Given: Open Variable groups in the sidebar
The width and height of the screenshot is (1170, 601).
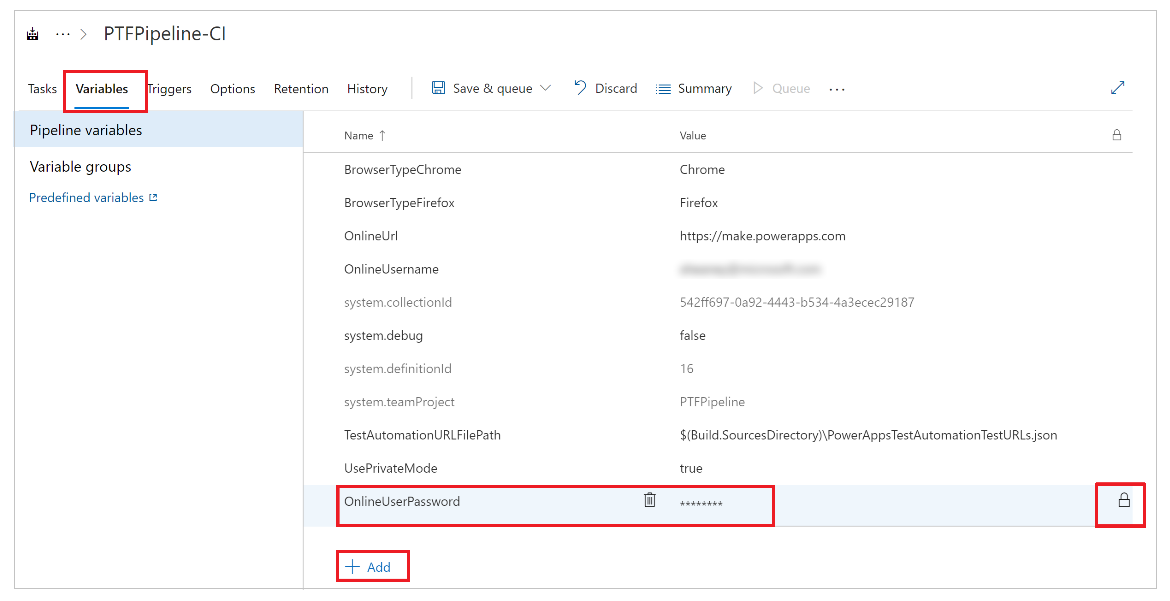Looking at the screenshot, I should (x=81, y=166).
